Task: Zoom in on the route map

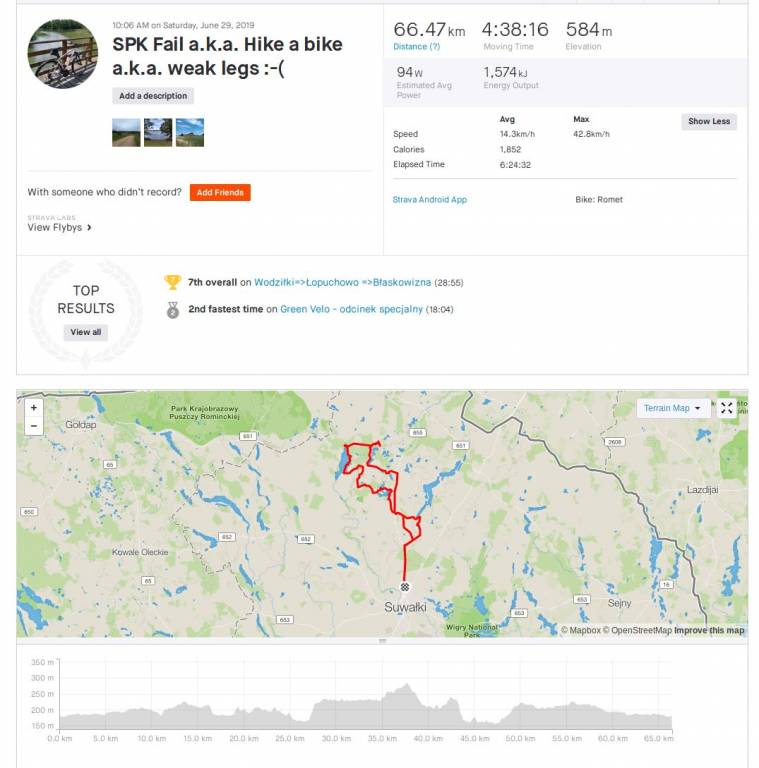Action: tap(34, 408)
